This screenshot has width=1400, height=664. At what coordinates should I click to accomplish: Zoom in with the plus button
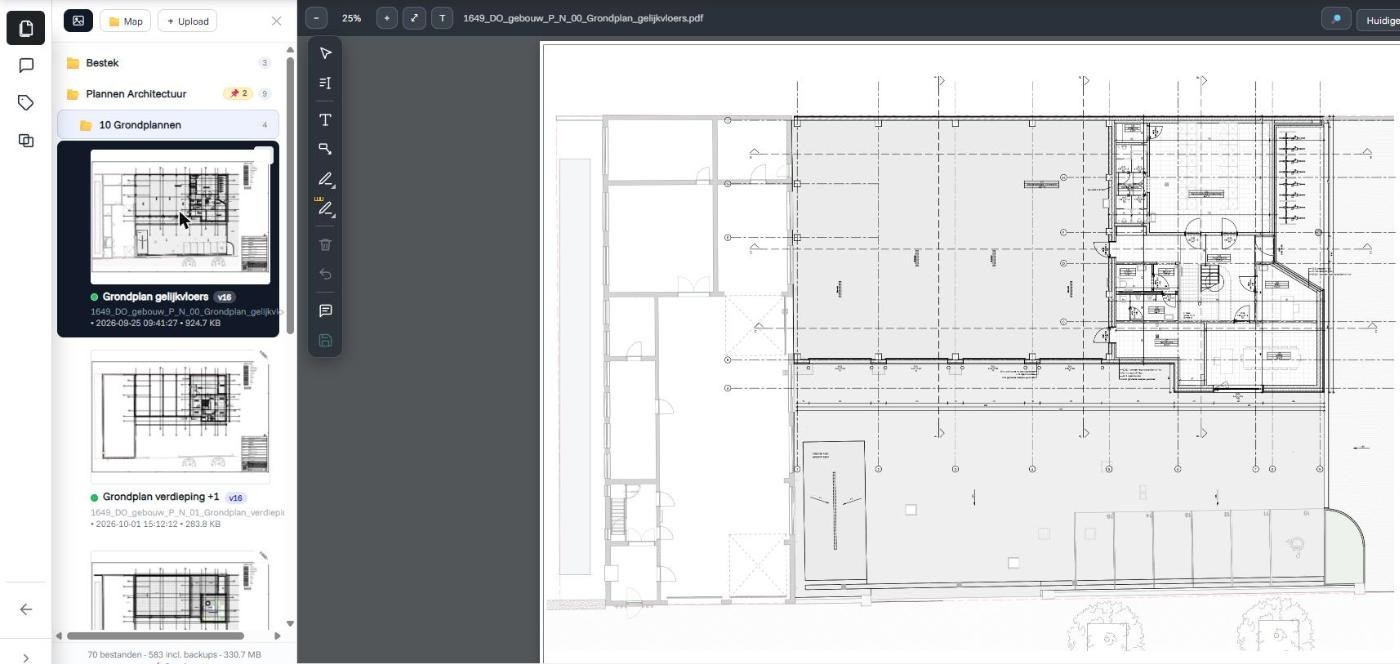(387, 18)
